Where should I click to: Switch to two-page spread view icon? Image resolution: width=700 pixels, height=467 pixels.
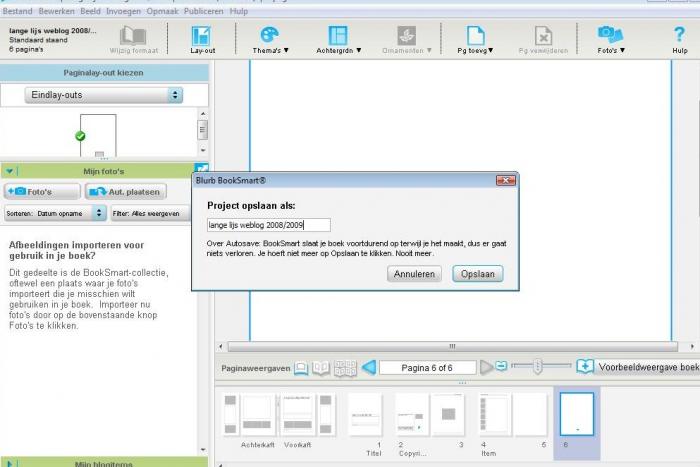(x=321, y=368)
